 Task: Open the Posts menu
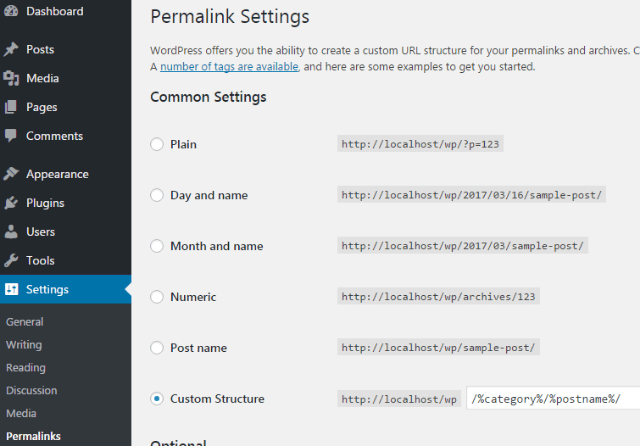click(40, 49)
